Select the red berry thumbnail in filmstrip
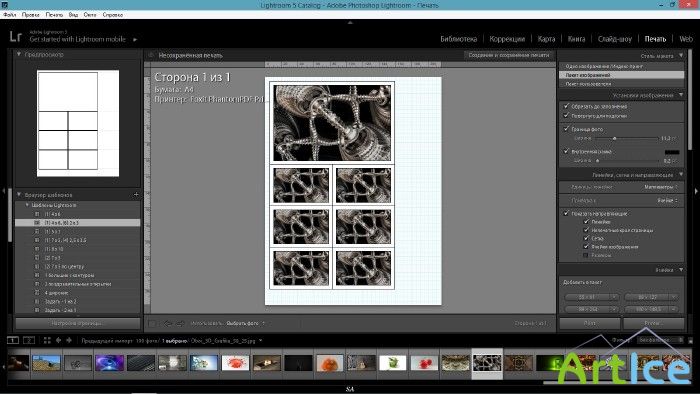Viewport: 700px width, 394px height. coord(424,363)
